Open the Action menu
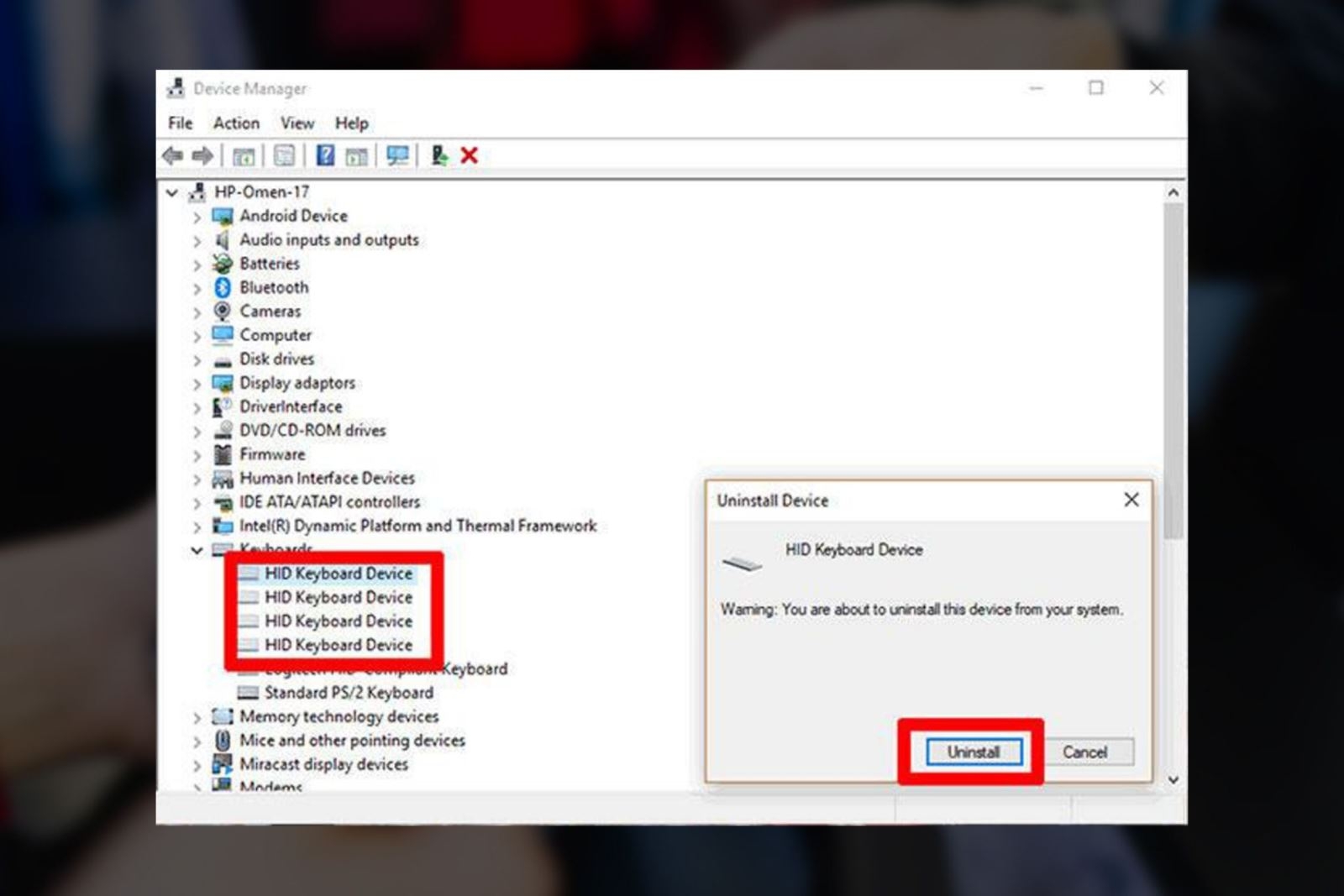Image resolution: width=1344 pixels, height=896 pixels. pyautogui.click(x=236, y=123)
